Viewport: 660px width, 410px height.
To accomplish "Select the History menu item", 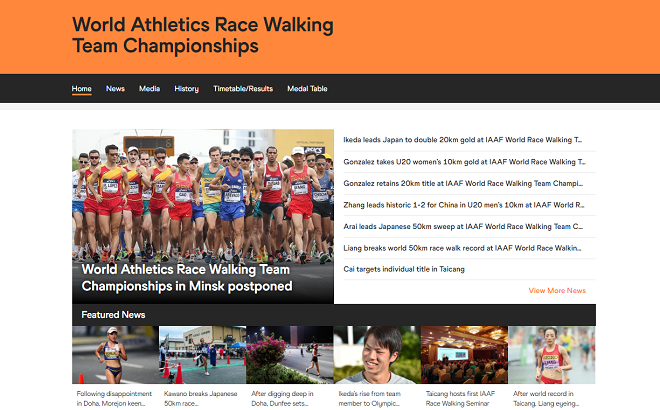I will click(186, 89).
